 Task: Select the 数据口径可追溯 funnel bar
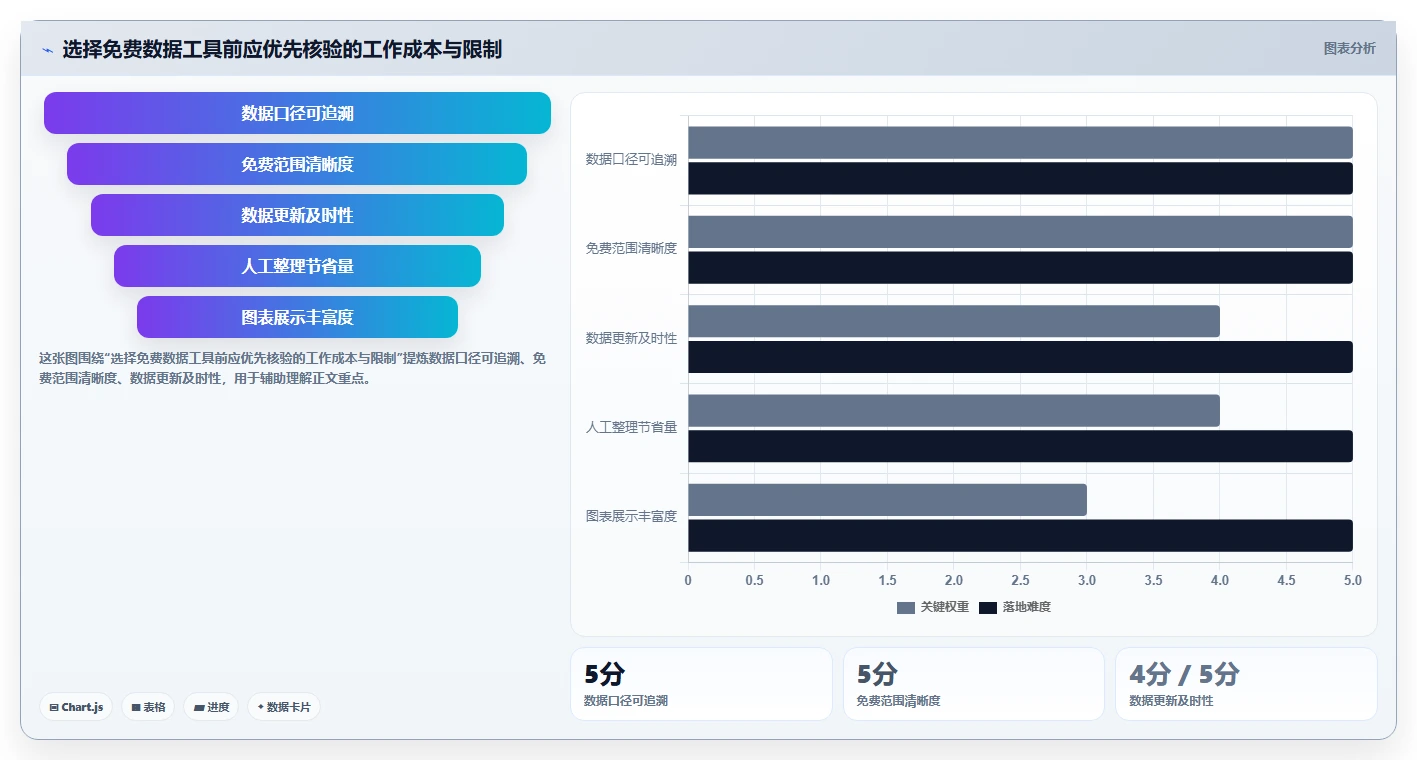[297, 113]
